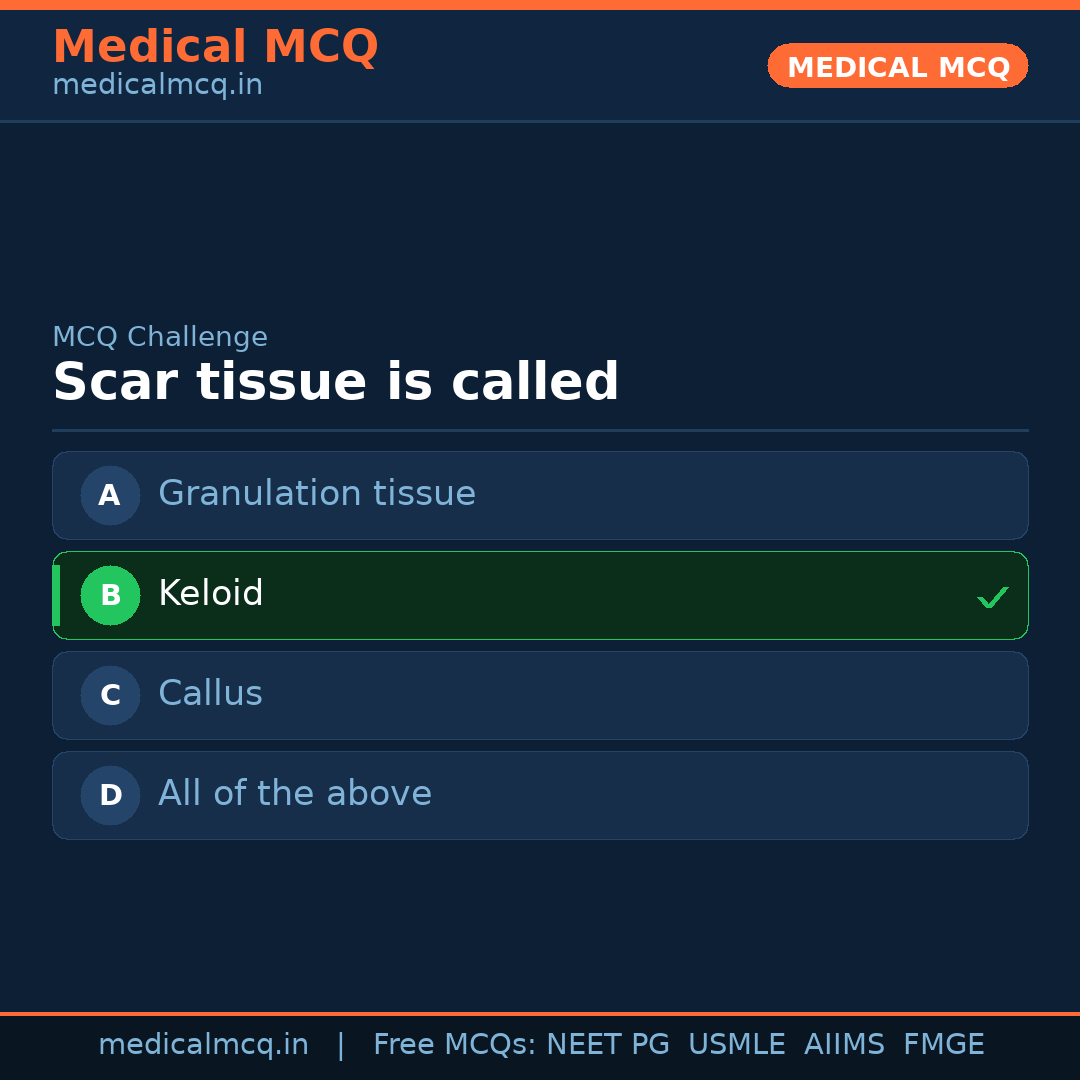Click the green left accent bar beside Keloid
This screenshot has width=1080, height=1080.
56,595
